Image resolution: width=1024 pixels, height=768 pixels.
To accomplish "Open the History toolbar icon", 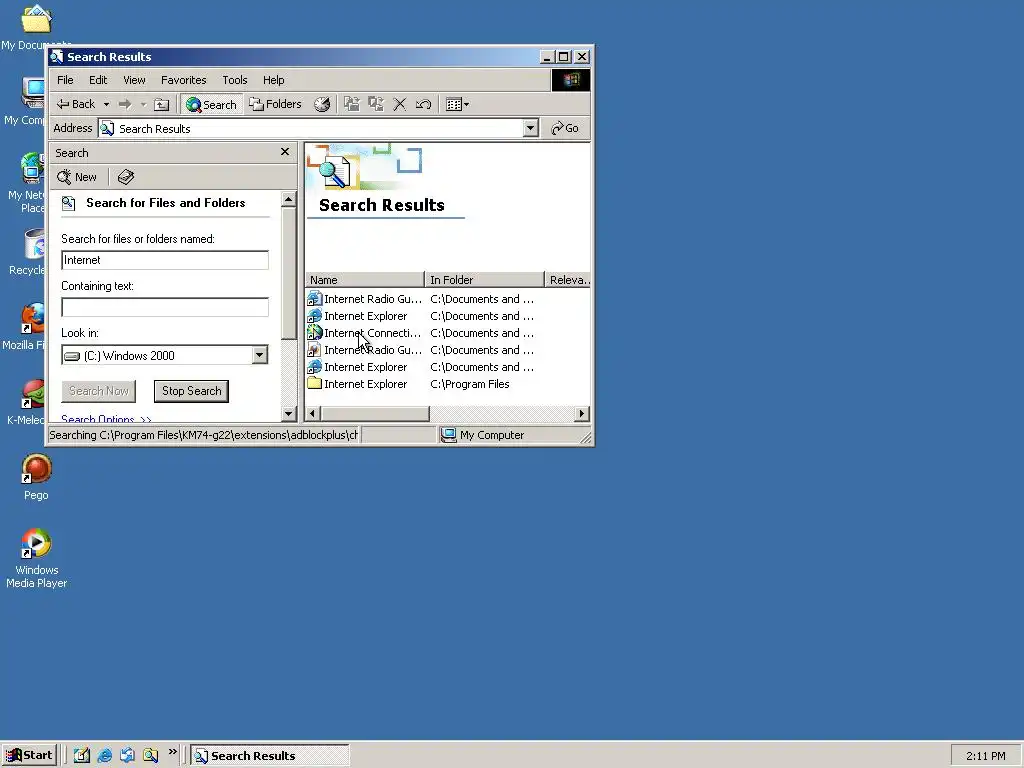I will 322,104.
